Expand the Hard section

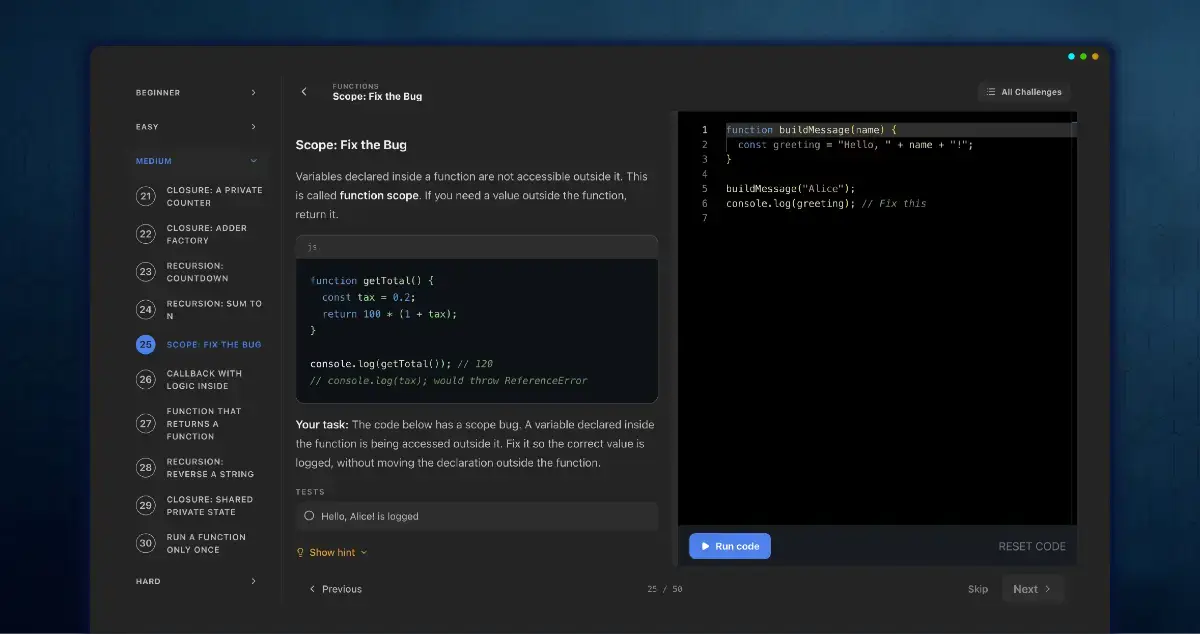point(197,580)
